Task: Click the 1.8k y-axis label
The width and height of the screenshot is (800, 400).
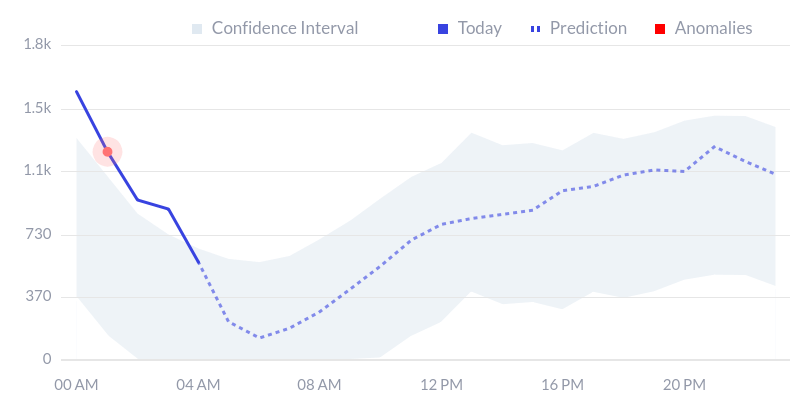Action: click(37, 45)
